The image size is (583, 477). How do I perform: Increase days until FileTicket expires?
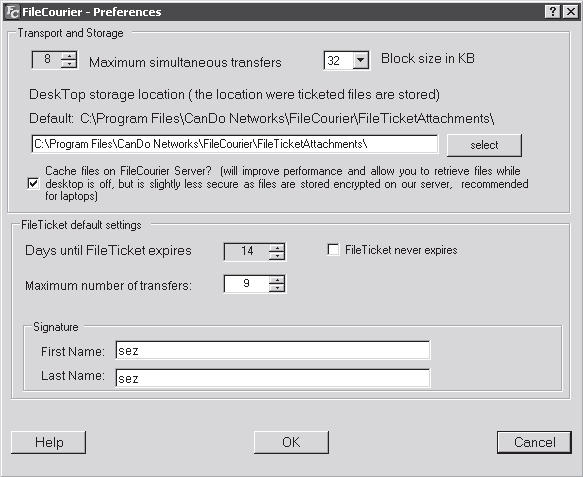click(x=277, y=248)
